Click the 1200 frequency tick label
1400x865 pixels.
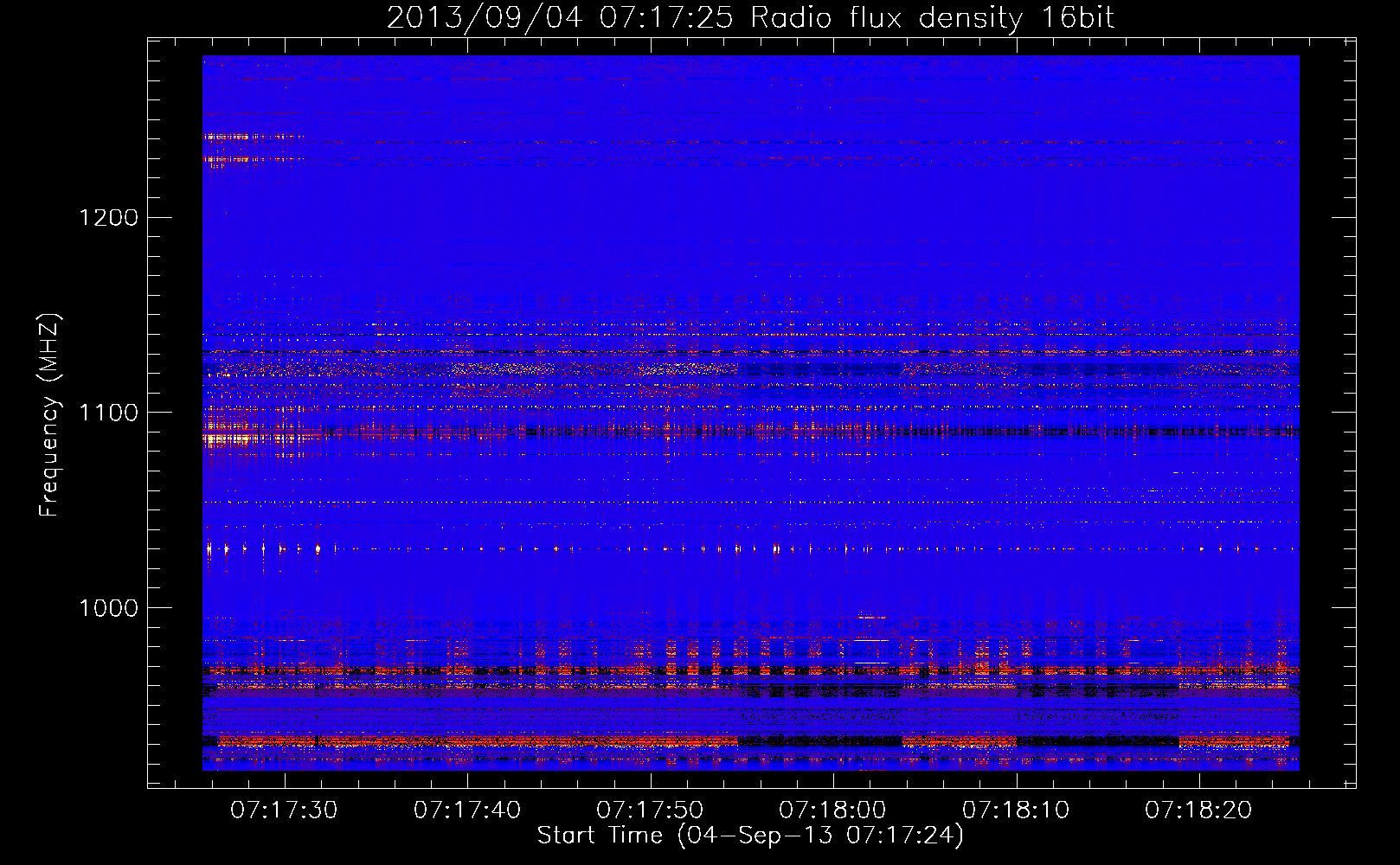tap(108, 217)
